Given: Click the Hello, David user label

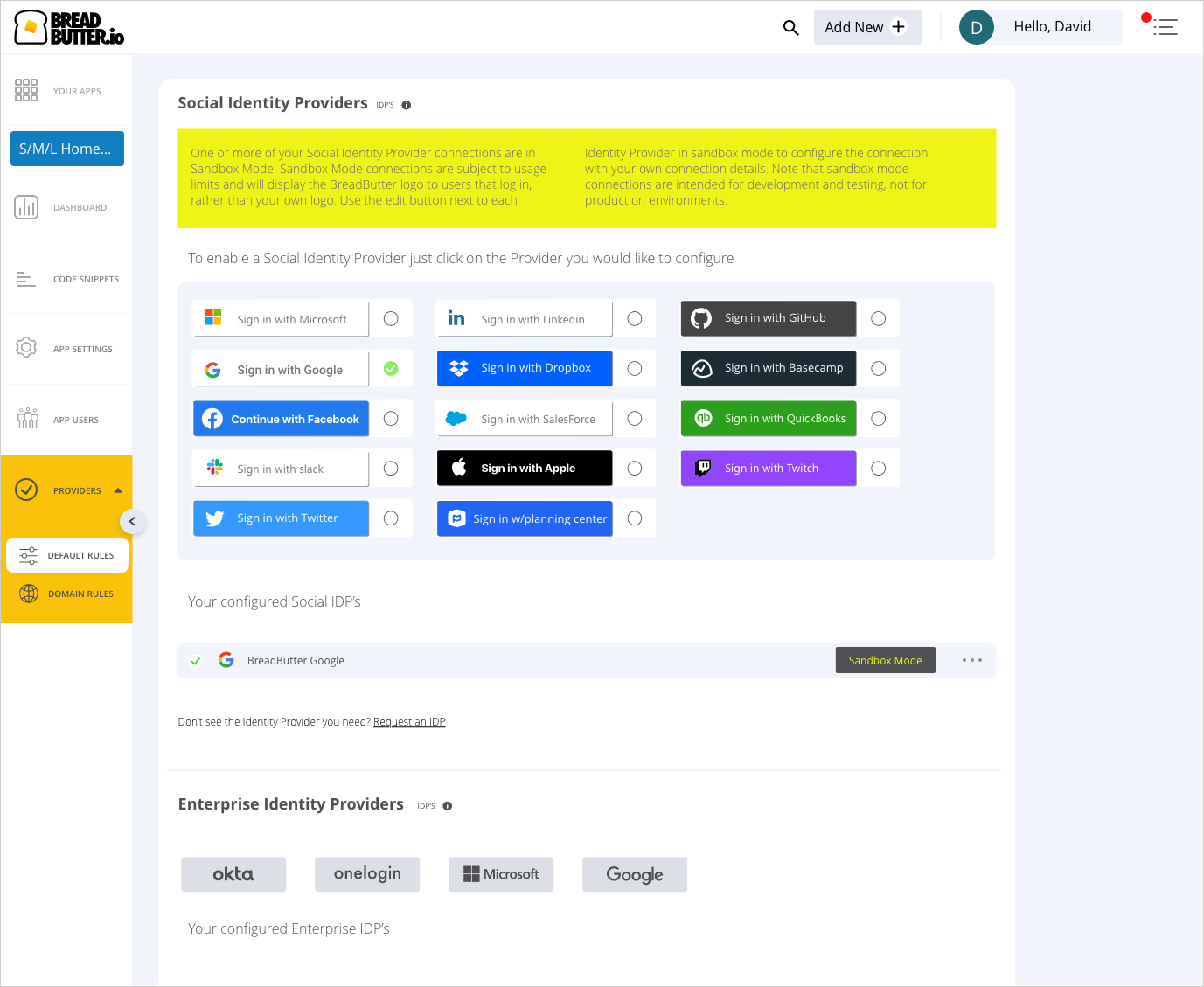Looking at the screenshot, I should pos(1052,27).
